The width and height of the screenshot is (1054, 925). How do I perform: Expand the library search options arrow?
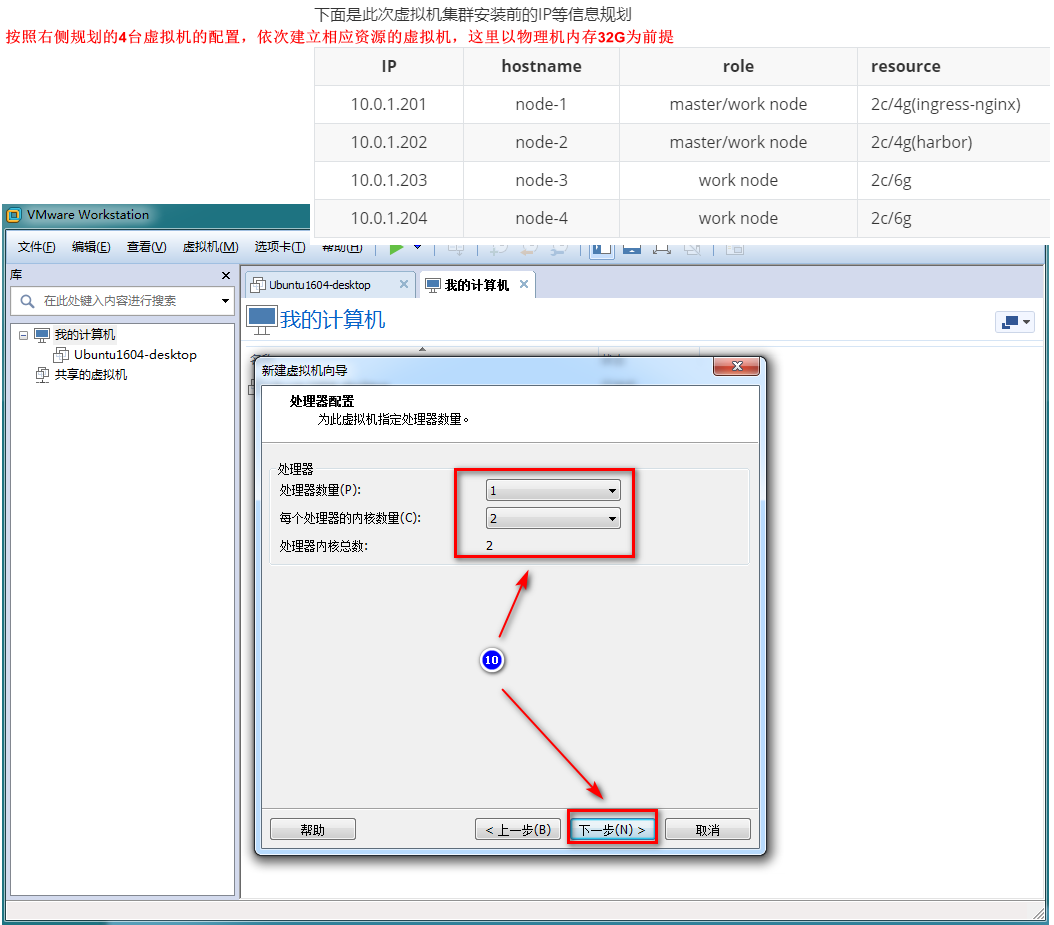coord(225,301)
